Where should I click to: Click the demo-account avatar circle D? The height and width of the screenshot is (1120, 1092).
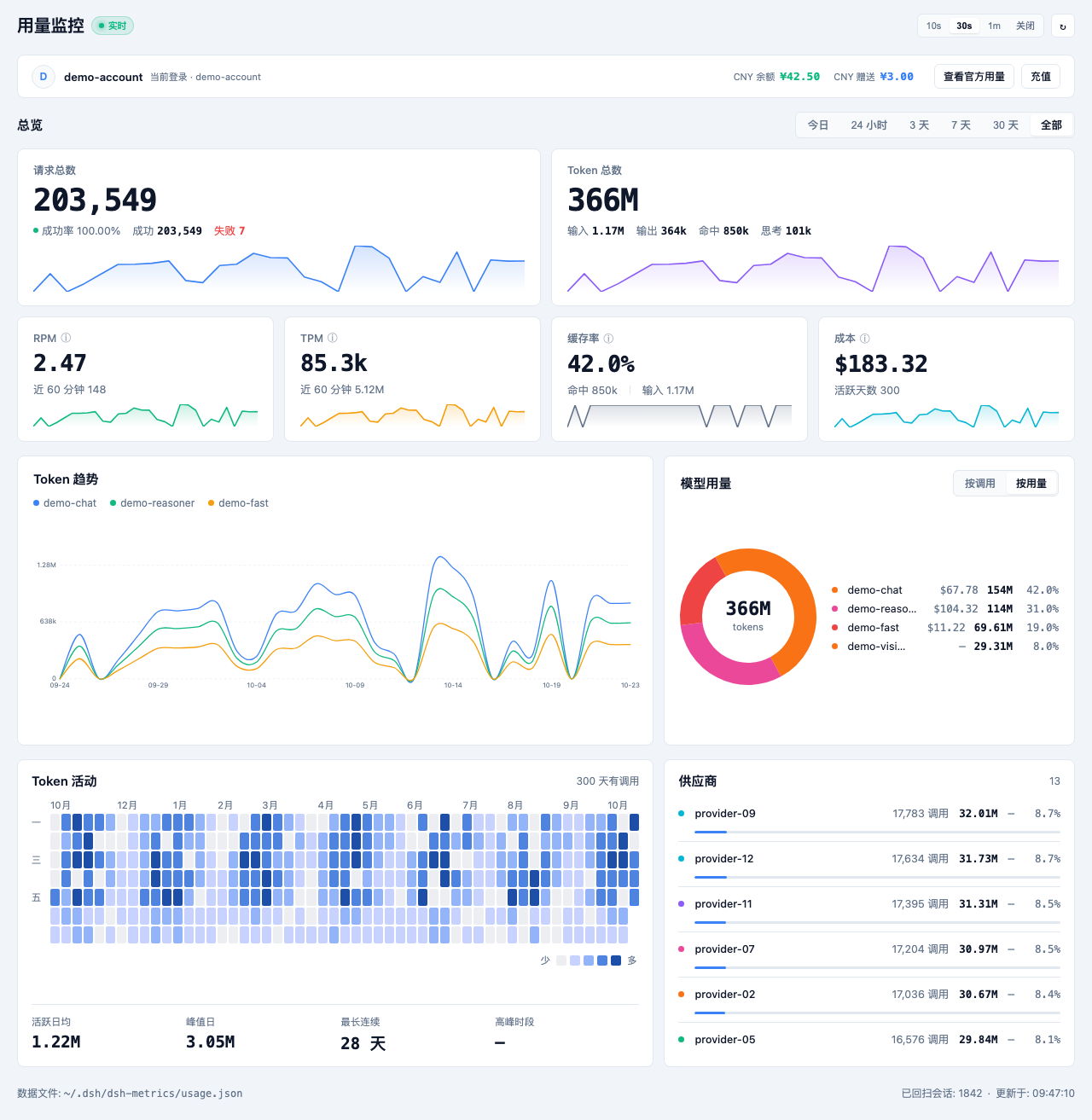[44, 77]
